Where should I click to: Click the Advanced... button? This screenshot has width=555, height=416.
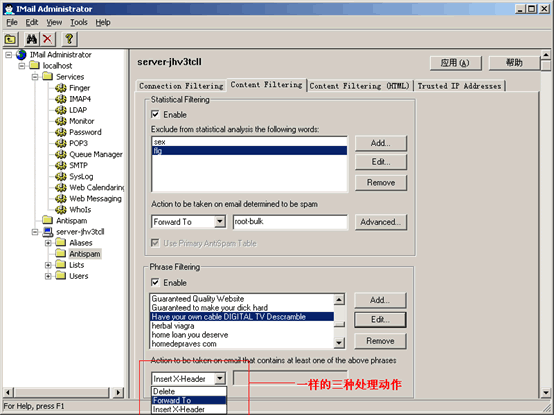click(381, 222)
